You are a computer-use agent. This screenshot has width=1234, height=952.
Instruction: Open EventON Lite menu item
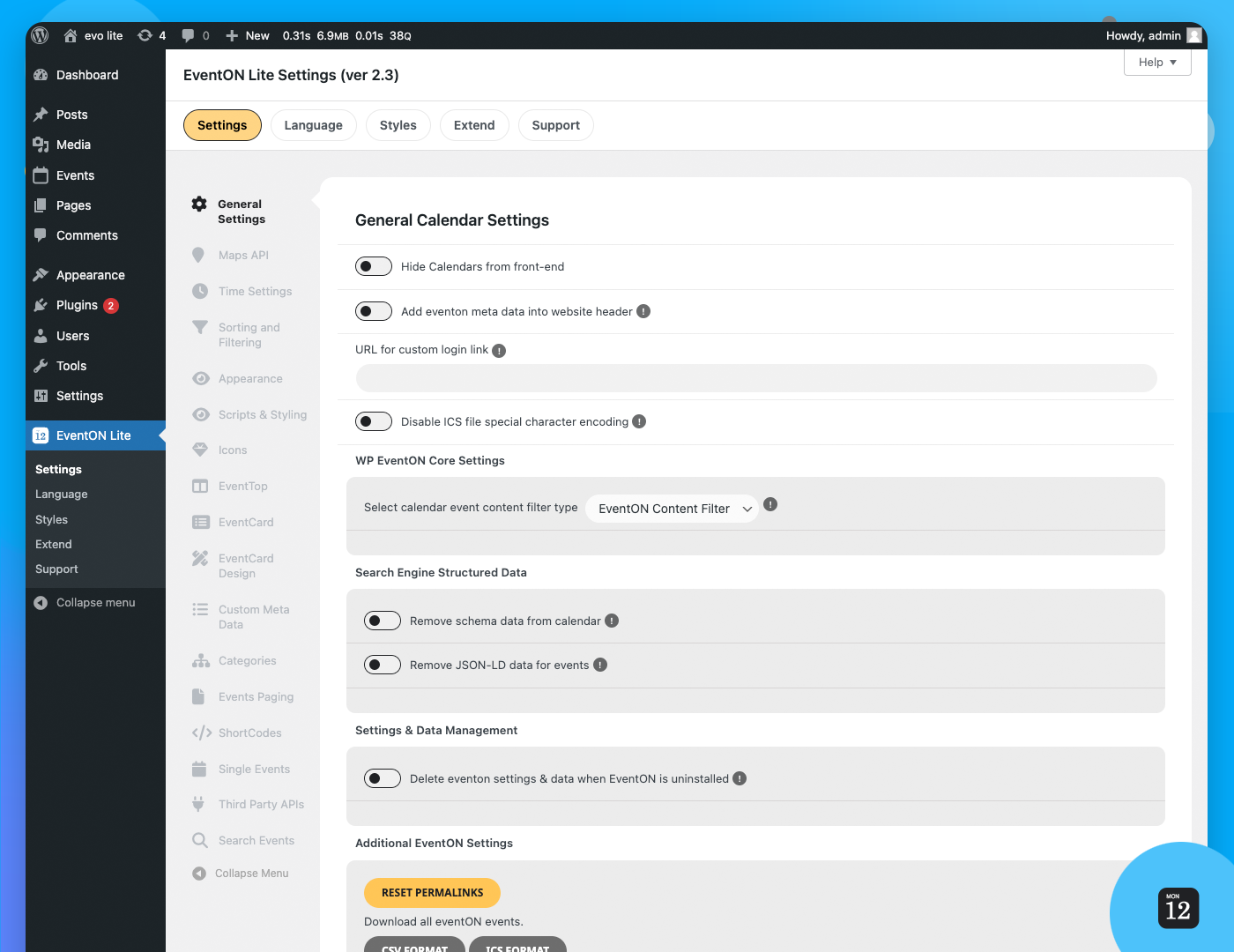(x=95, y=435)
